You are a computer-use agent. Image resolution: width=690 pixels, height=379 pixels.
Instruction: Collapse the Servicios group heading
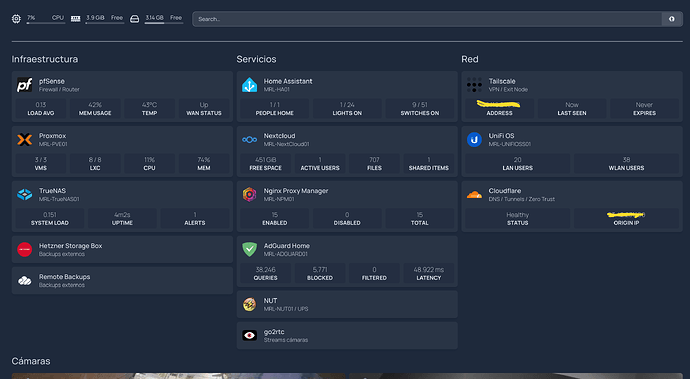(256, 59)
